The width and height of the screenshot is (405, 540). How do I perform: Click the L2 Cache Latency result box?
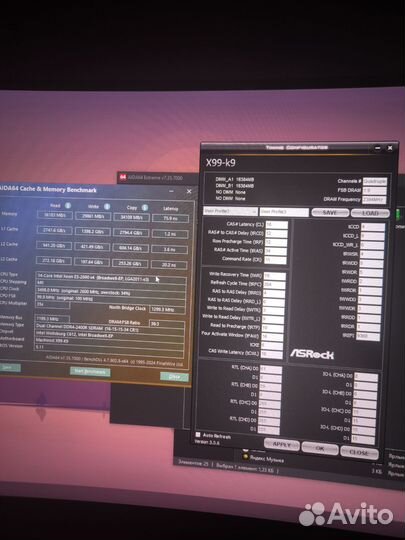coord(169,250)
